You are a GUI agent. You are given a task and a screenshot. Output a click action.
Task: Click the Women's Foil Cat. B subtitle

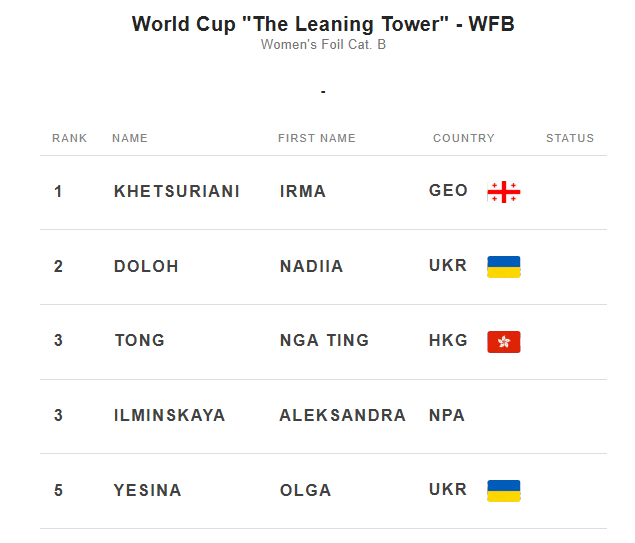tap(323, 44)
